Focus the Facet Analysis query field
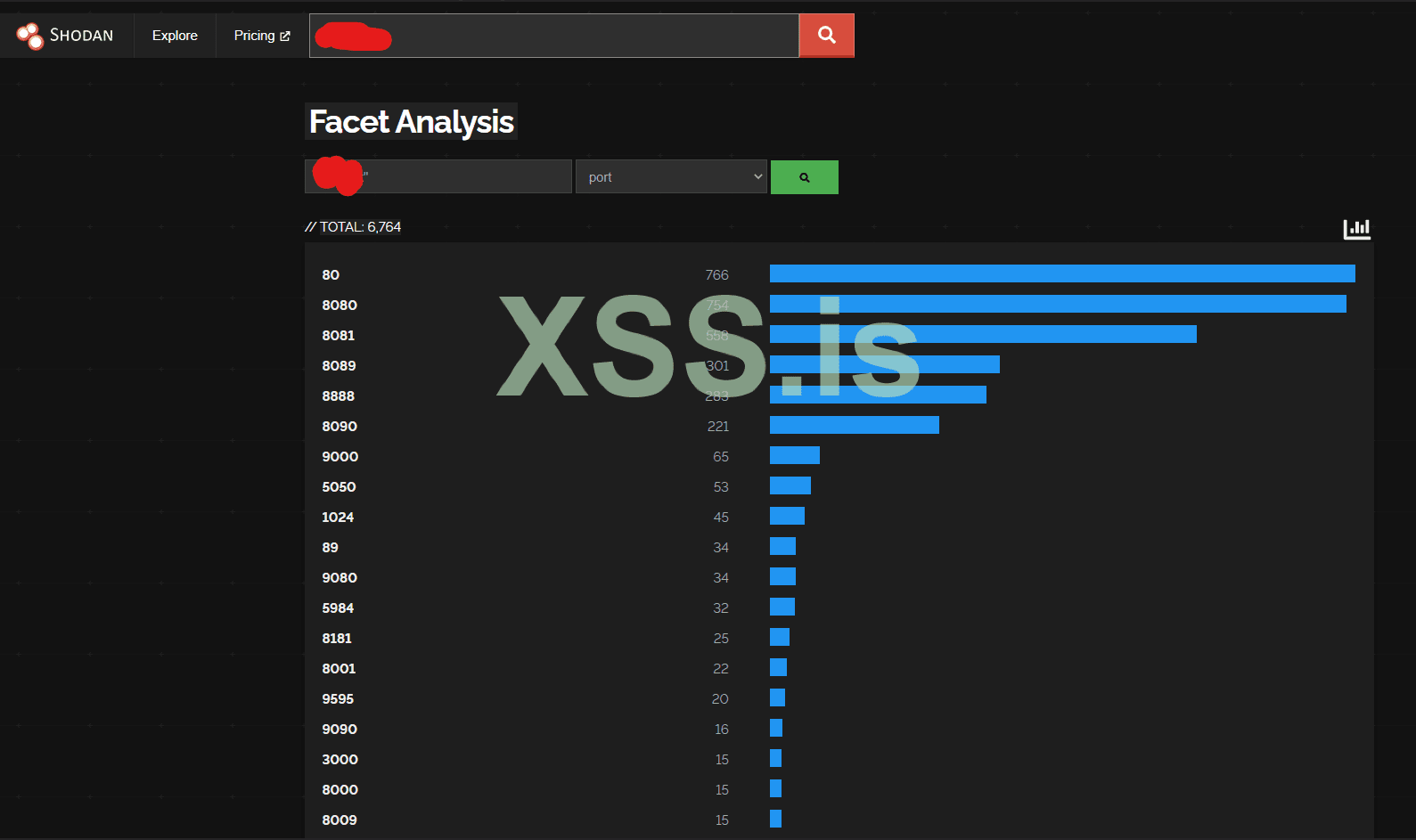This screenshot has height=840, width=1416. [438, 176]
